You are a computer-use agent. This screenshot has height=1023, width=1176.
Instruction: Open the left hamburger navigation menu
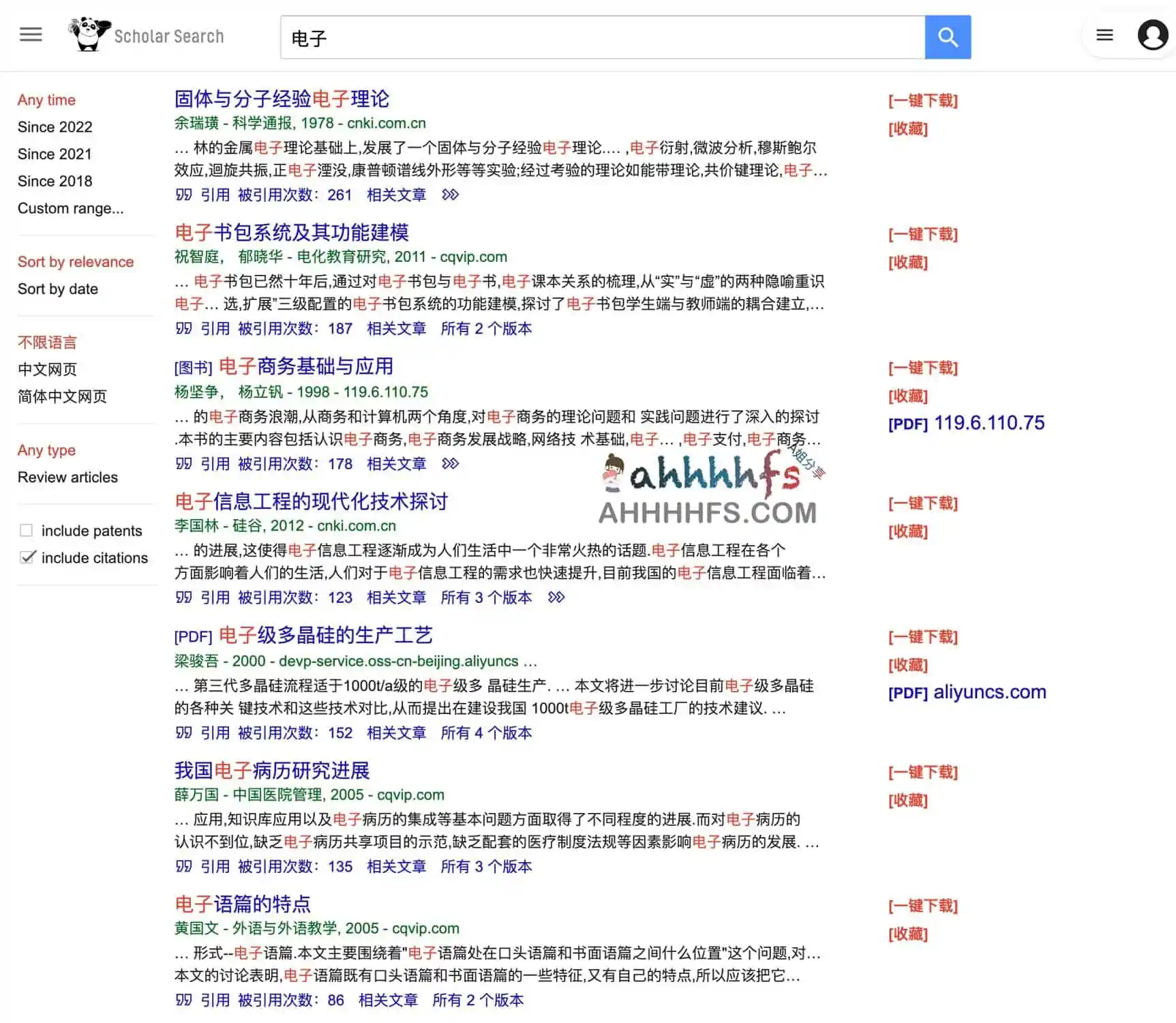click(30, 34)
